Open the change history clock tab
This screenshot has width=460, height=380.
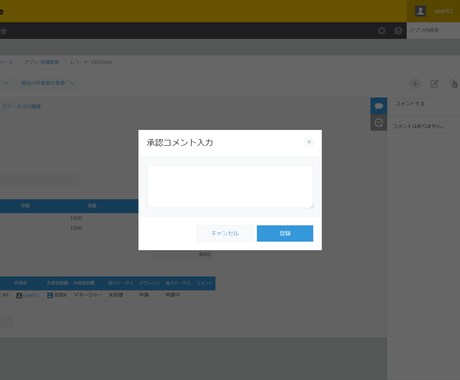pos(379,123)
